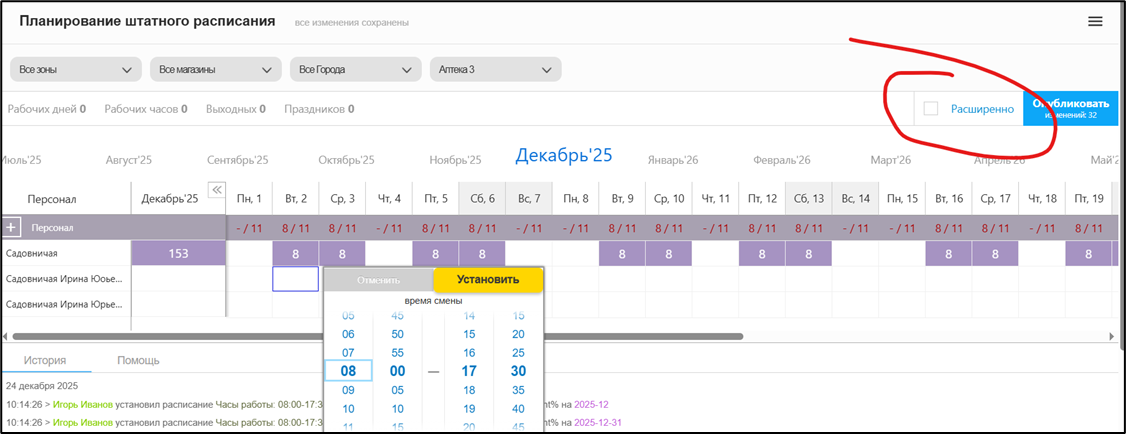Click the 153 hours cell for Садовничая
This screenshot has height=434, width=1126.
[178, 254]
